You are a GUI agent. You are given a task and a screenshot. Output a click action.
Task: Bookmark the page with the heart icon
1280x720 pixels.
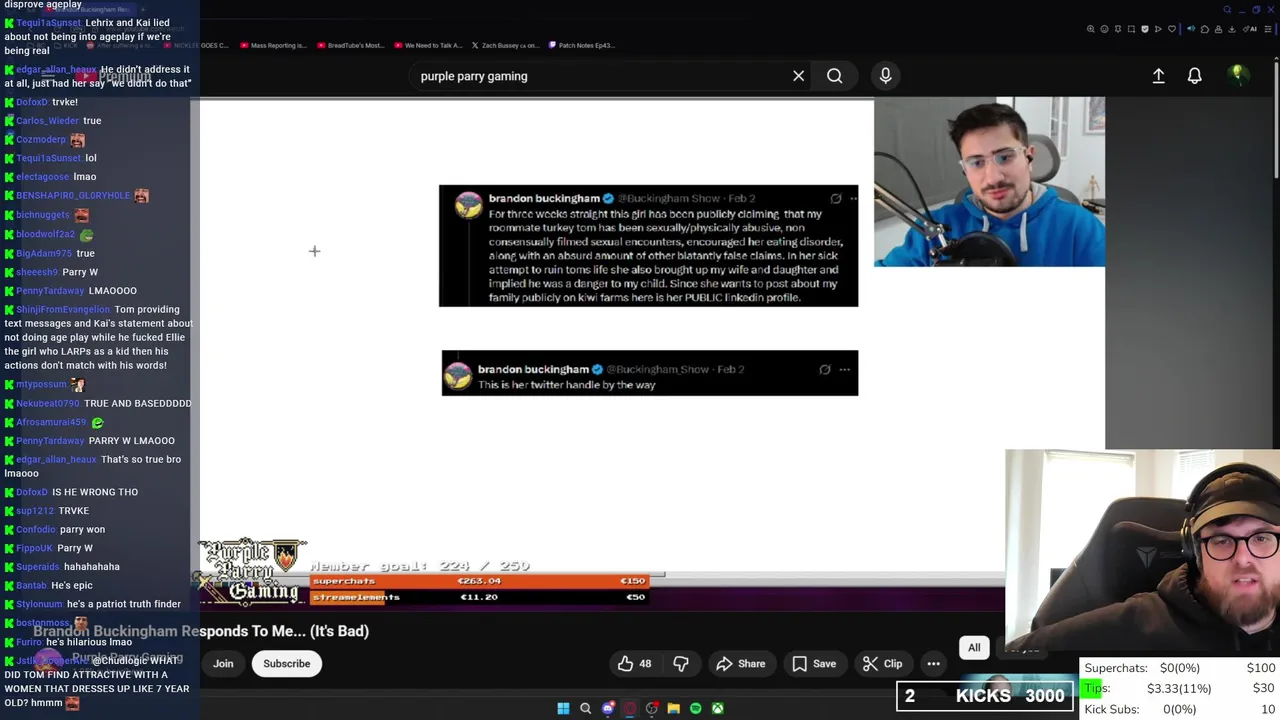pos(1172,29)
